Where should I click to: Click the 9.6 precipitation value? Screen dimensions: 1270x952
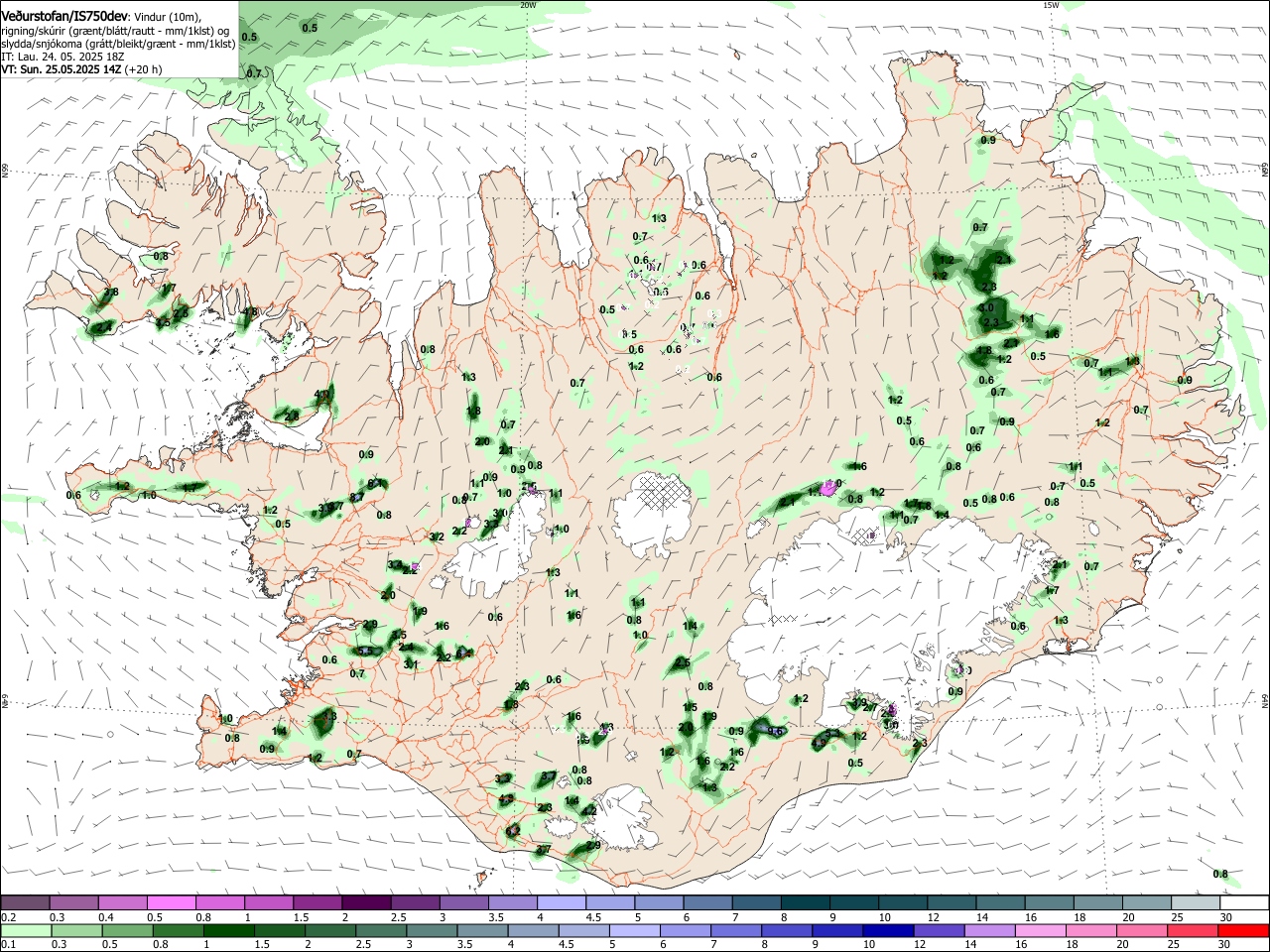[775, 731]
